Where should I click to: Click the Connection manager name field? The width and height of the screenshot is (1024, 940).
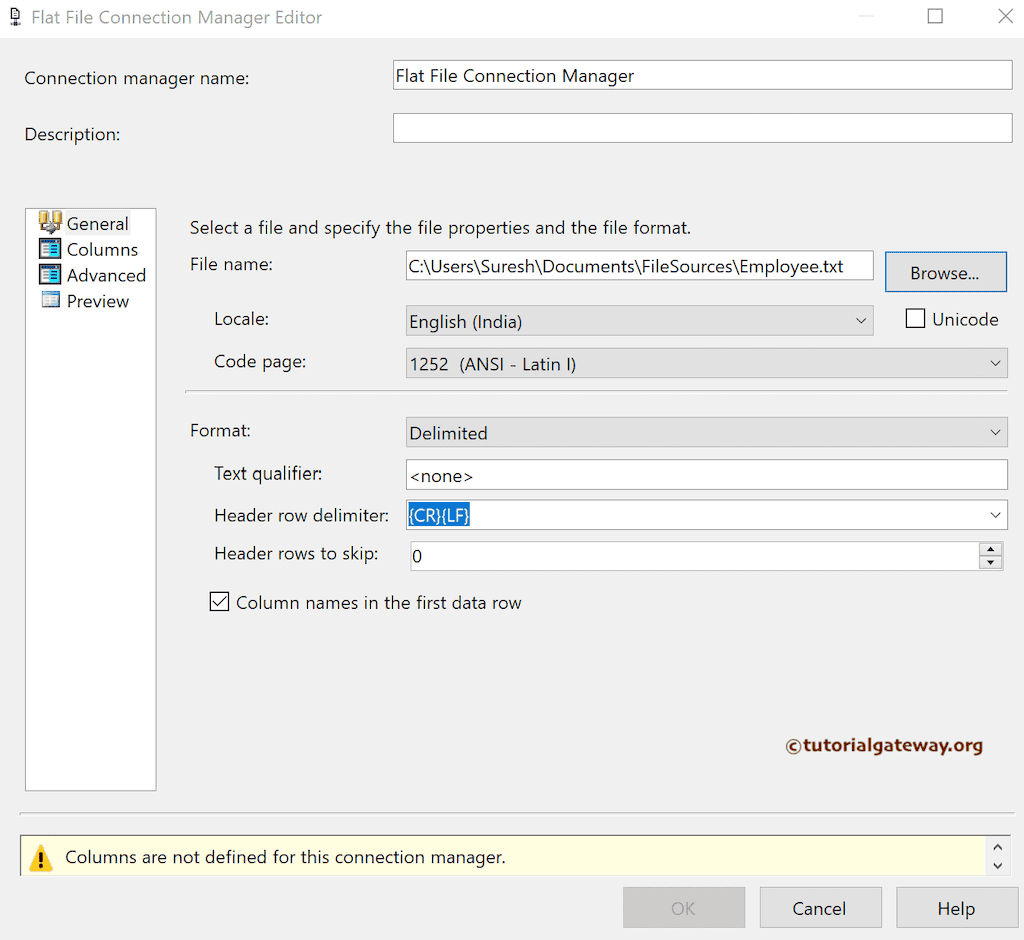[700, 74]
